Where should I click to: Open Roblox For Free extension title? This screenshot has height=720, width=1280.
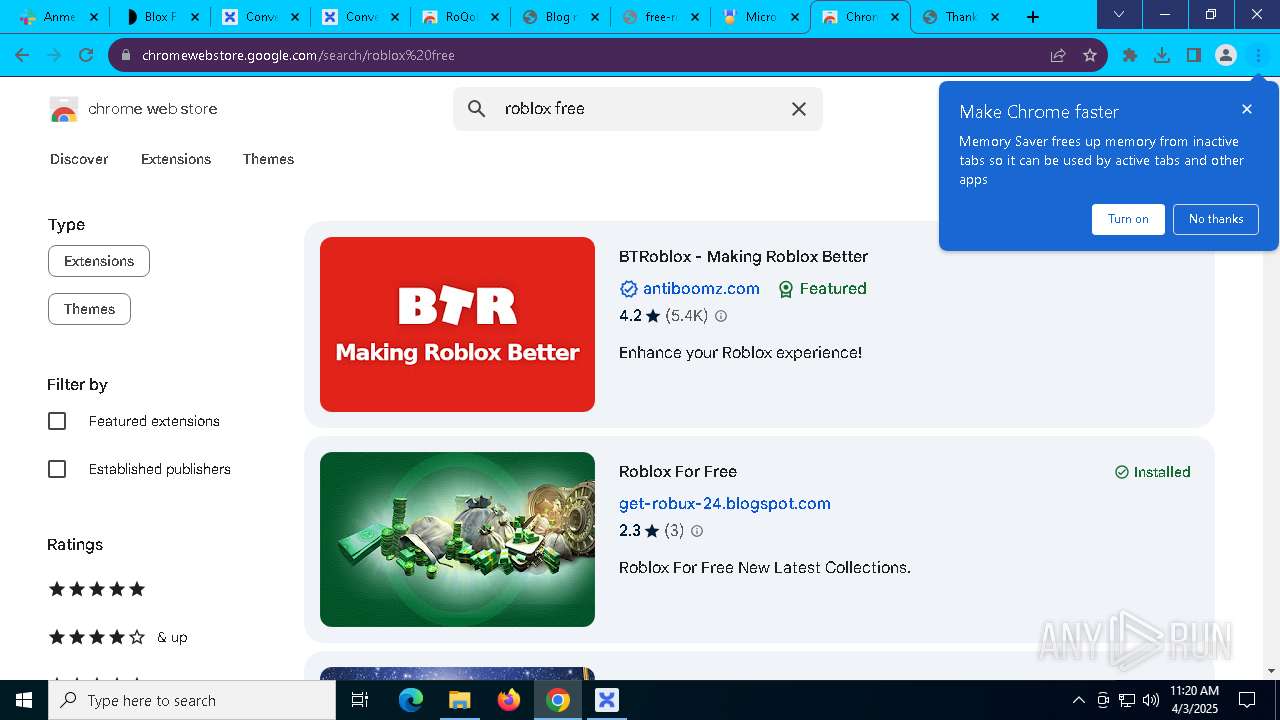click(x=678, y=471)
